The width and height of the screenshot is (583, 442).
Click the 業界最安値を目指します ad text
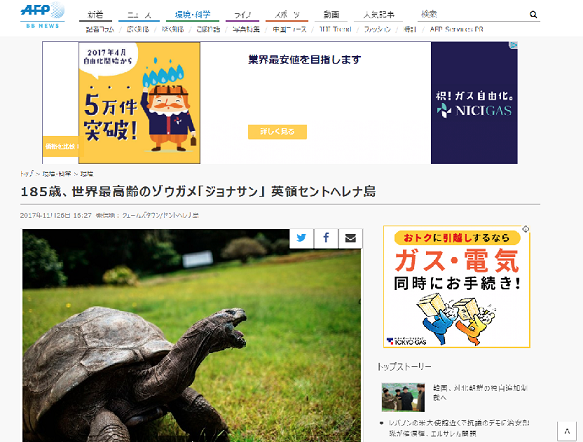(305, 59)
